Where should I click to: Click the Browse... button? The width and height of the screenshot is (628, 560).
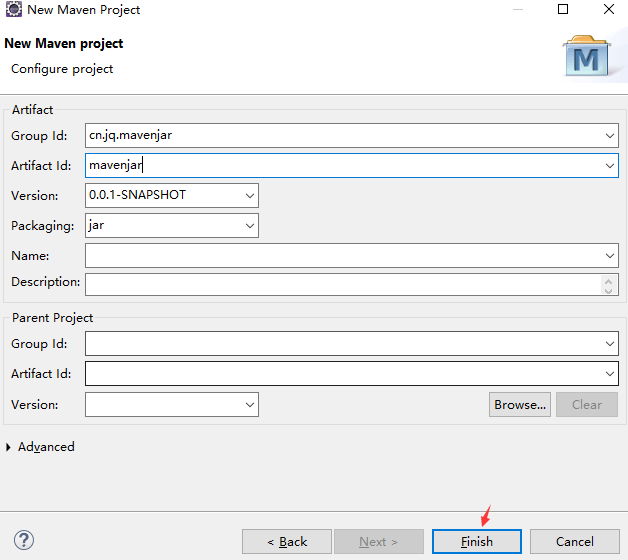pos(520,405)
